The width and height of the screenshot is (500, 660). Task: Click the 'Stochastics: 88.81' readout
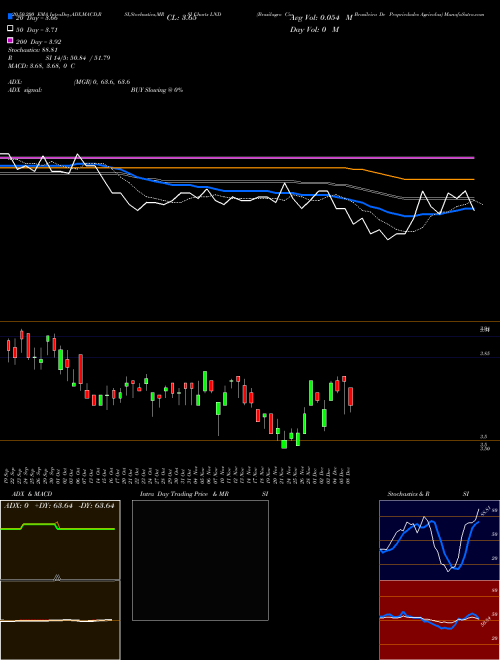click(32, 50)
